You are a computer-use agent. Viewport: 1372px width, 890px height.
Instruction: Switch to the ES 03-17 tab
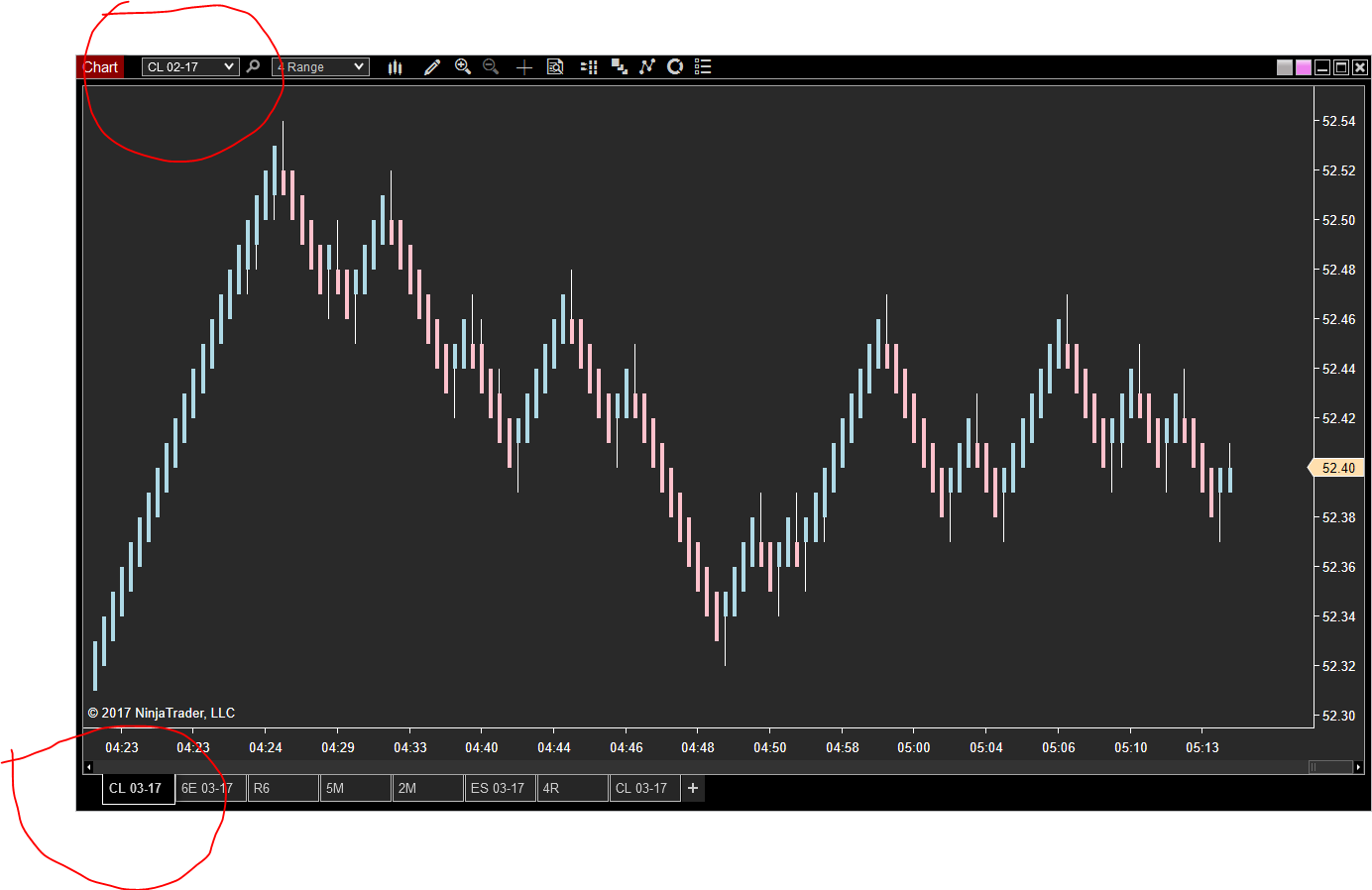pyautogui.click(x=501, y=788)
